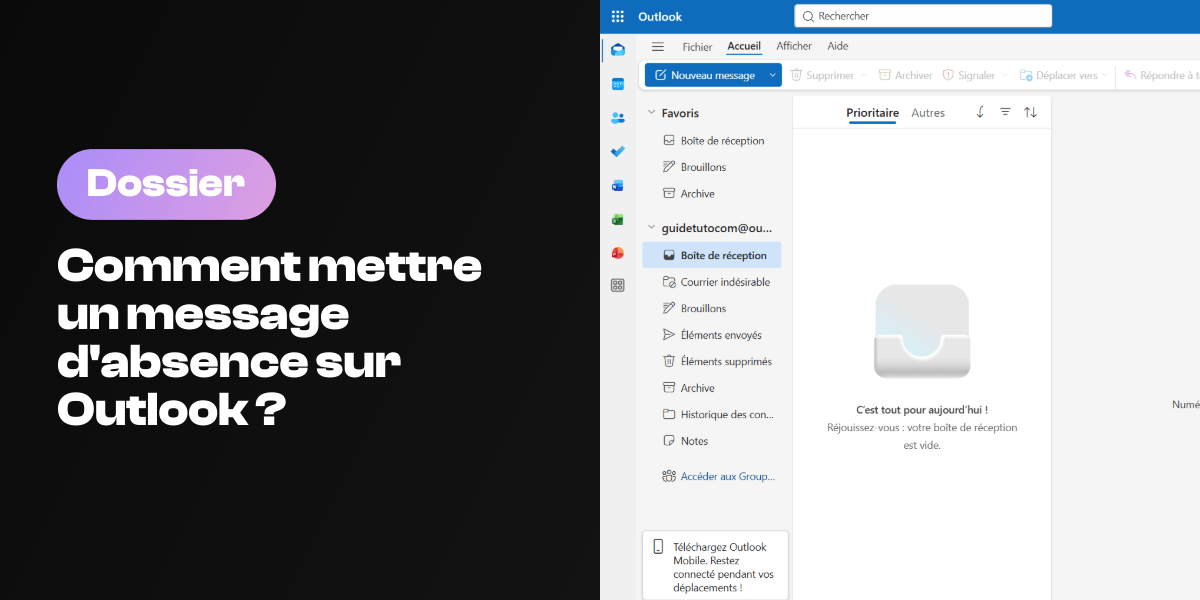Open Boîte de réception under Favoris
Screen dimensions: 1200x600
point(712,141)
